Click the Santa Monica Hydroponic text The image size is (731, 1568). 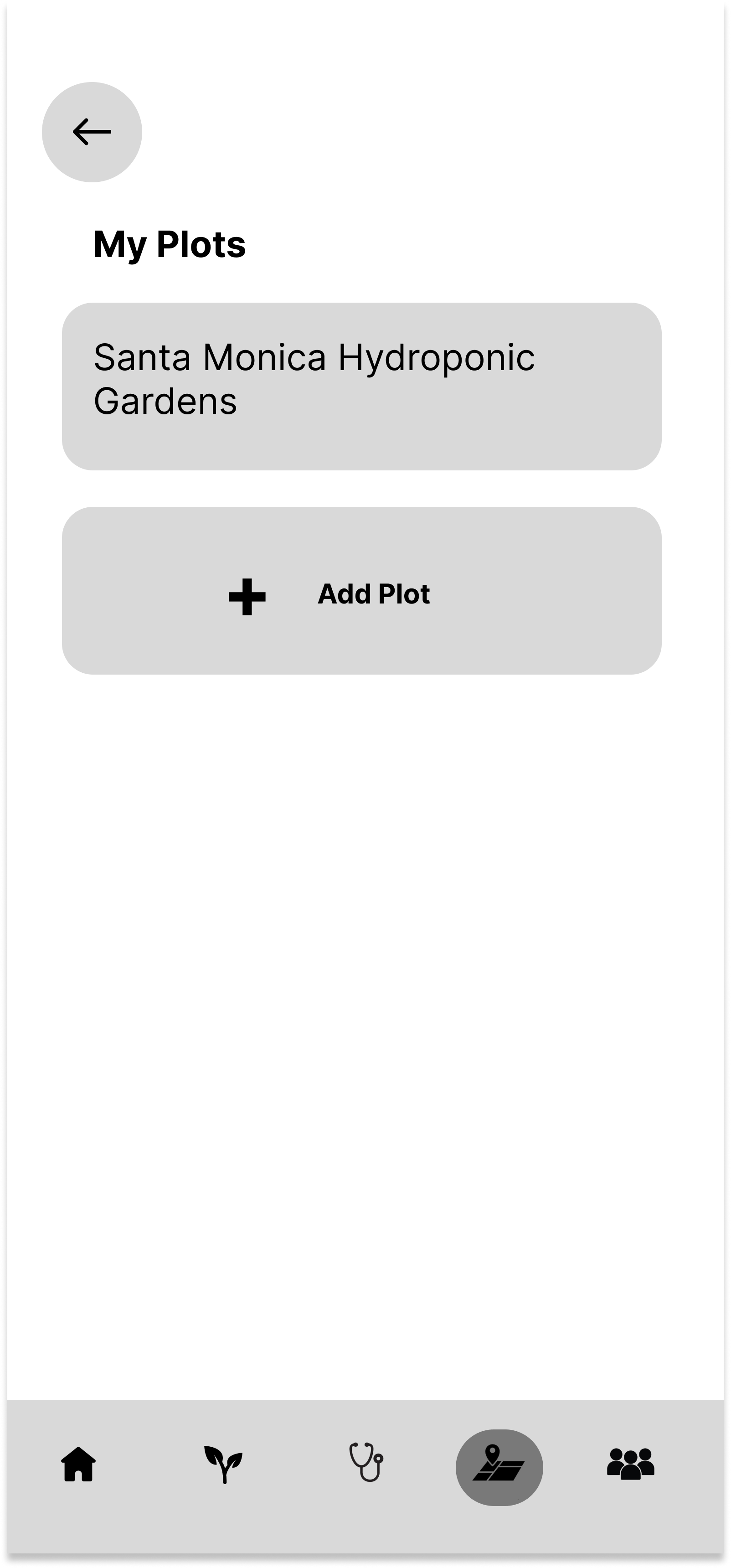pyautogui.click(x=314, y=357)
